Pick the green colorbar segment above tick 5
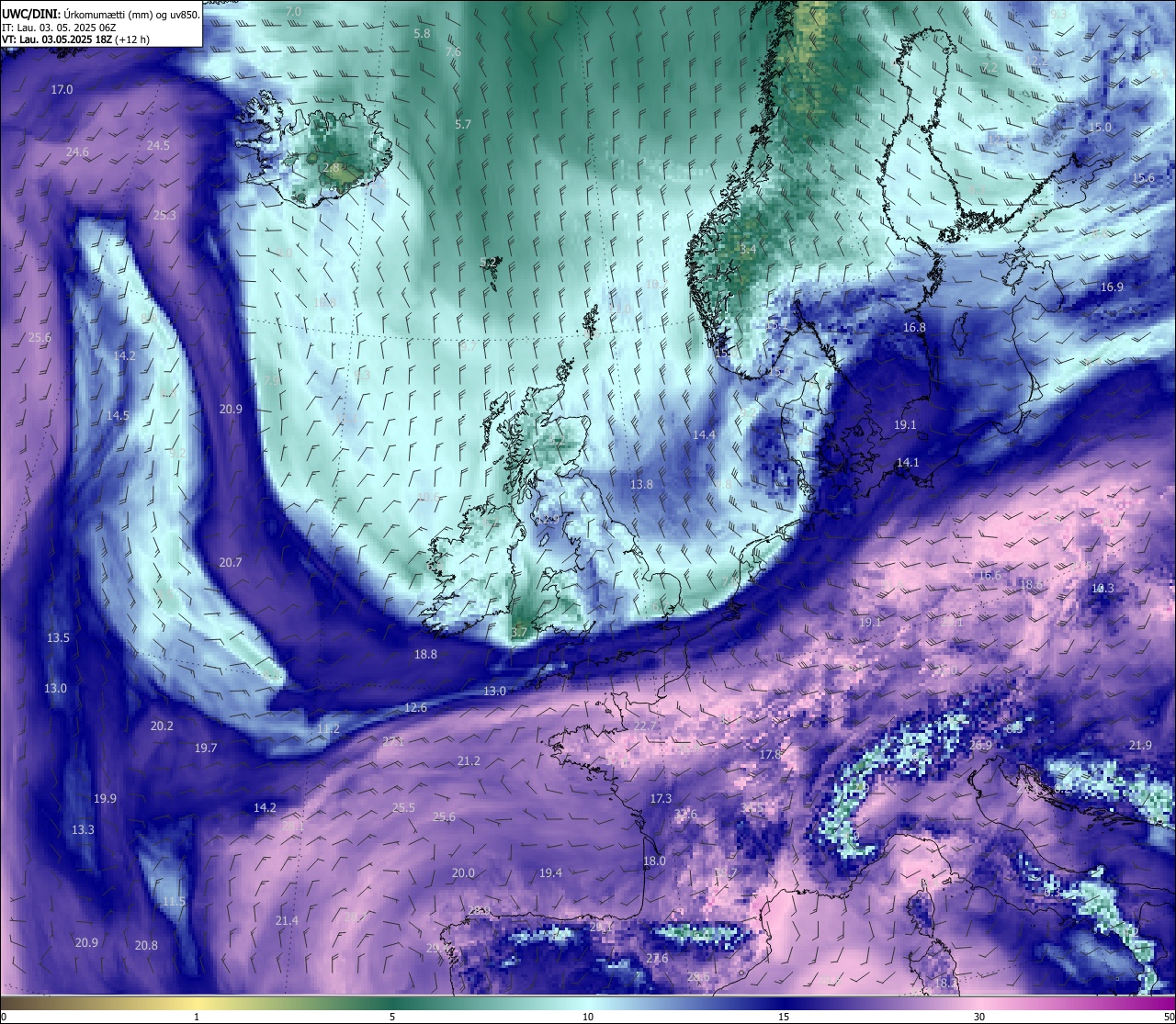The image size is (1176, 1024). [x=392, y=1003]
